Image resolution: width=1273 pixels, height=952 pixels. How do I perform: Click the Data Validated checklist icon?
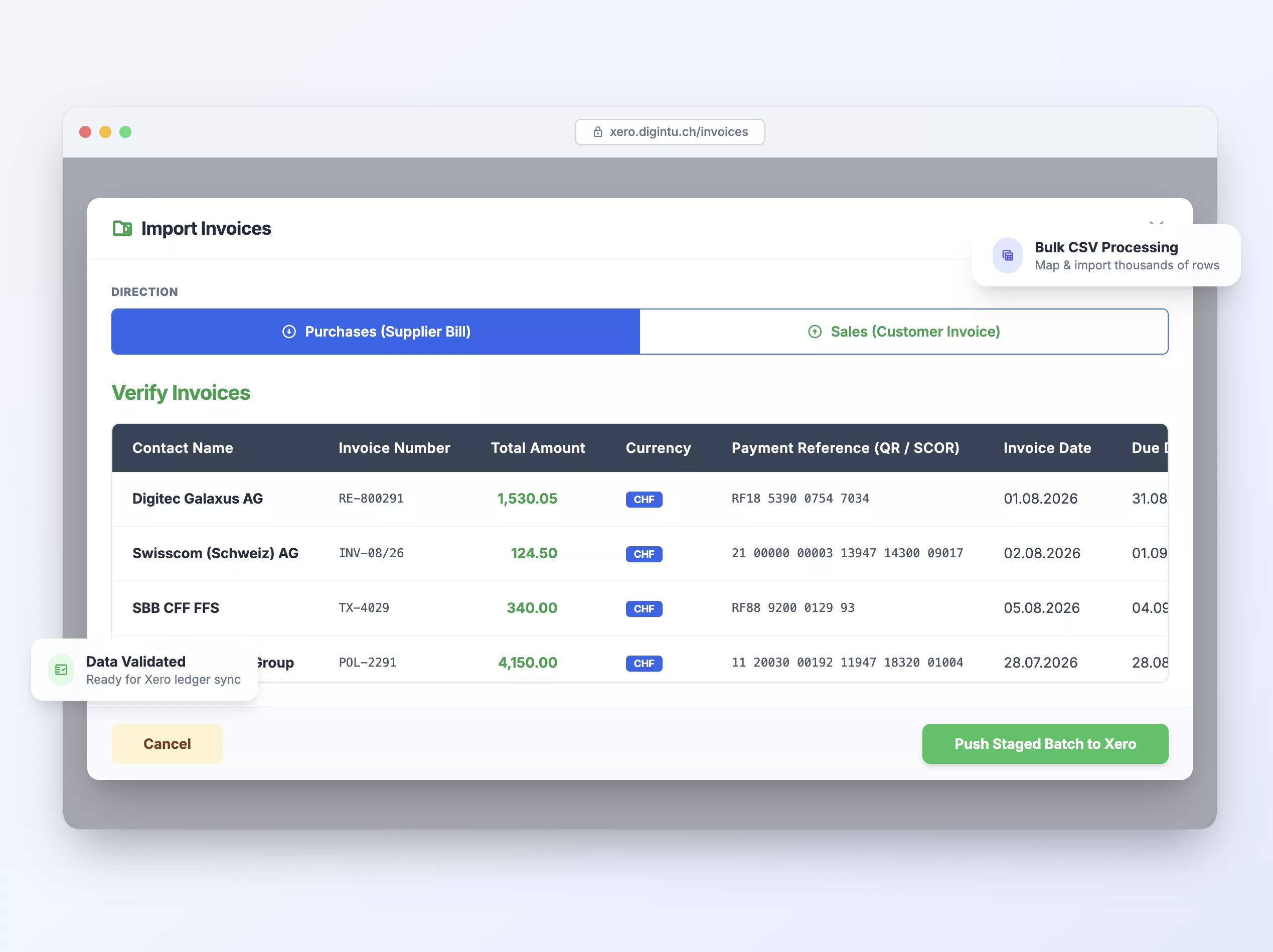click(x=61, y=670)
